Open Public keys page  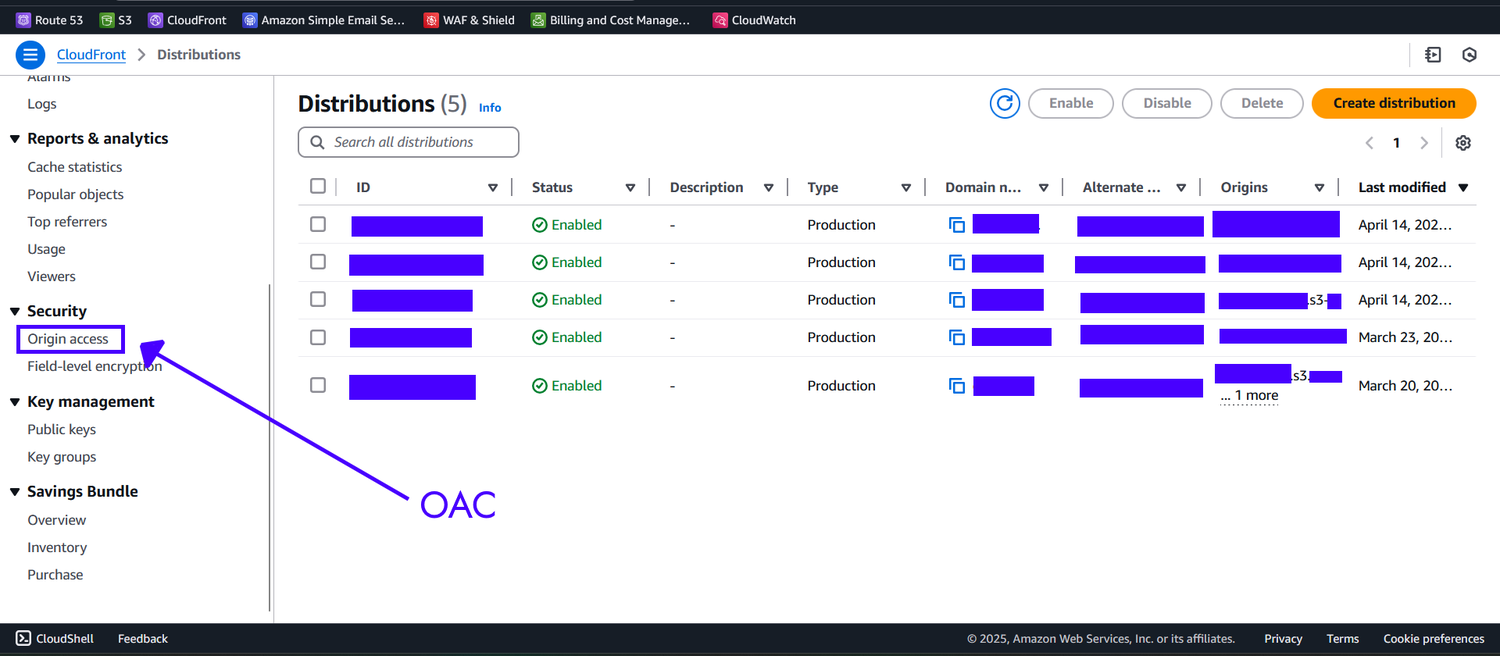tap(62, 430)
